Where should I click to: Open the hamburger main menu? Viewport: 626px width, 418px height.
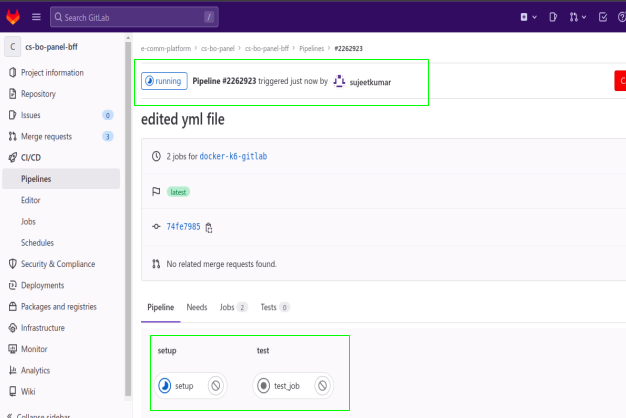click(36, 17)
